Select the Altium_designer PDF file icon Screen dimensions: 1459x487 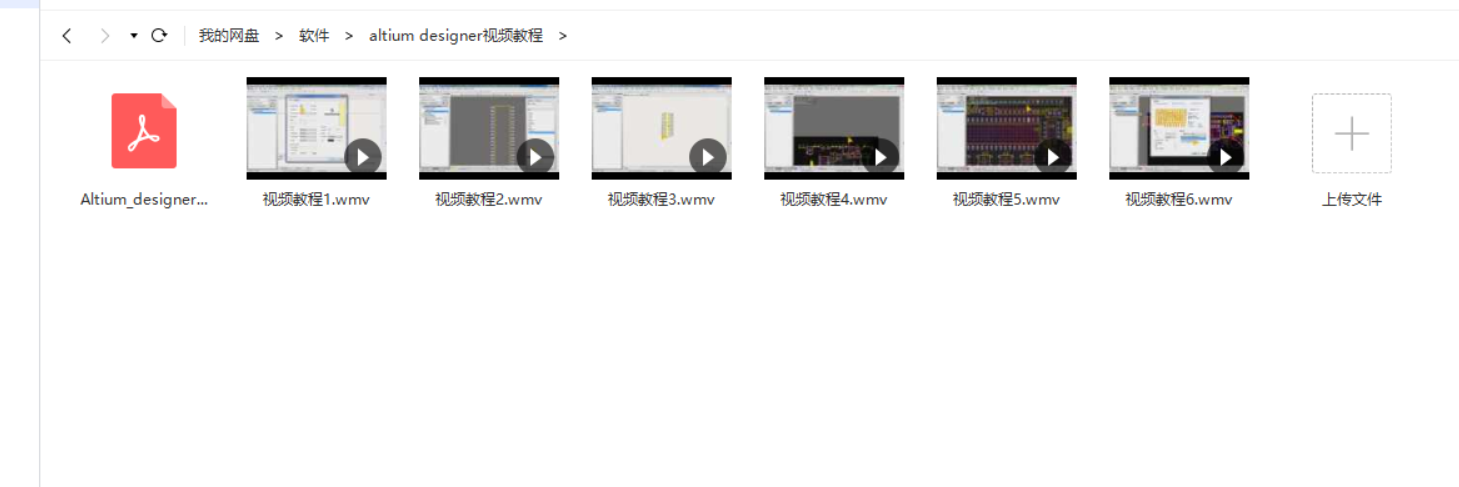point(144,130)
